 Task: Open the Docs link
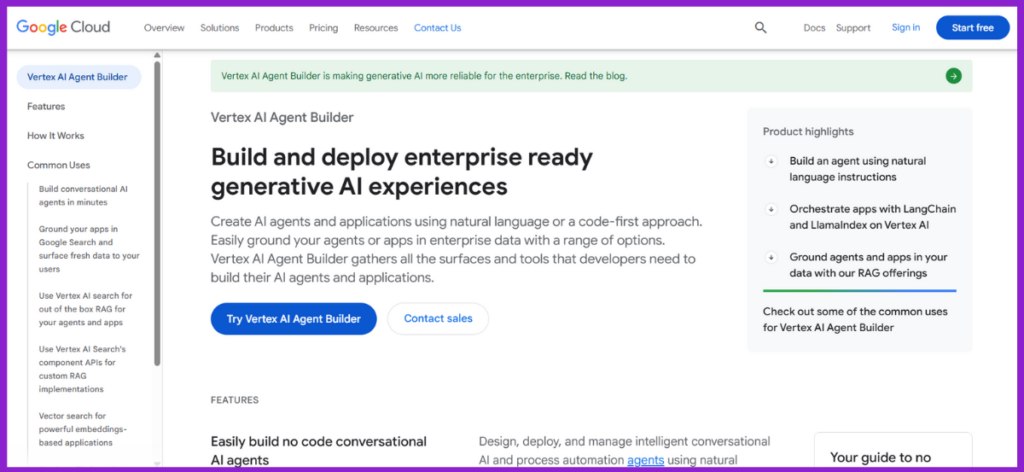tap(814, 28)
